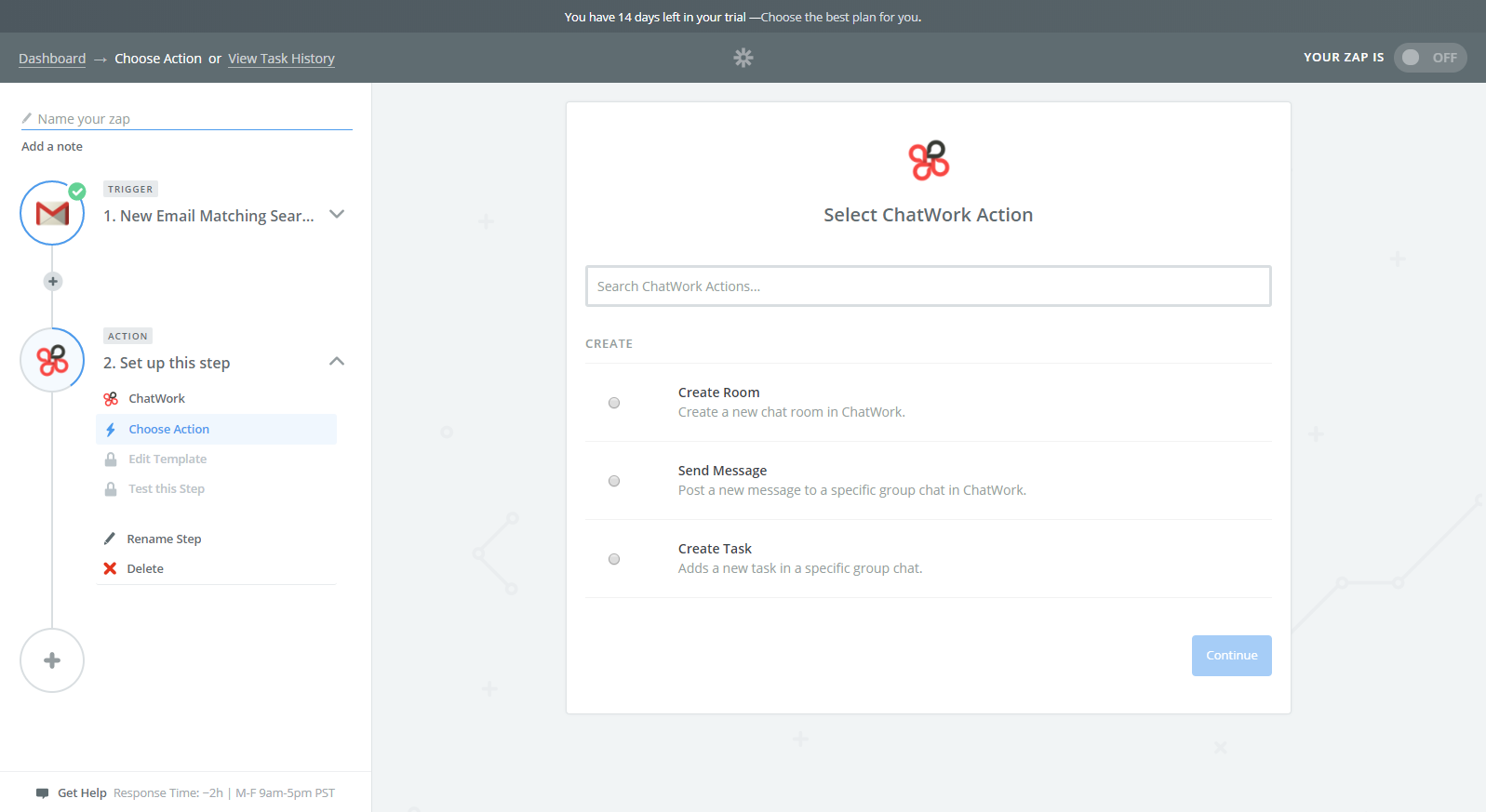Click the Gmail trigger step icon
The image size is (1486, 812).
[52, 213]
